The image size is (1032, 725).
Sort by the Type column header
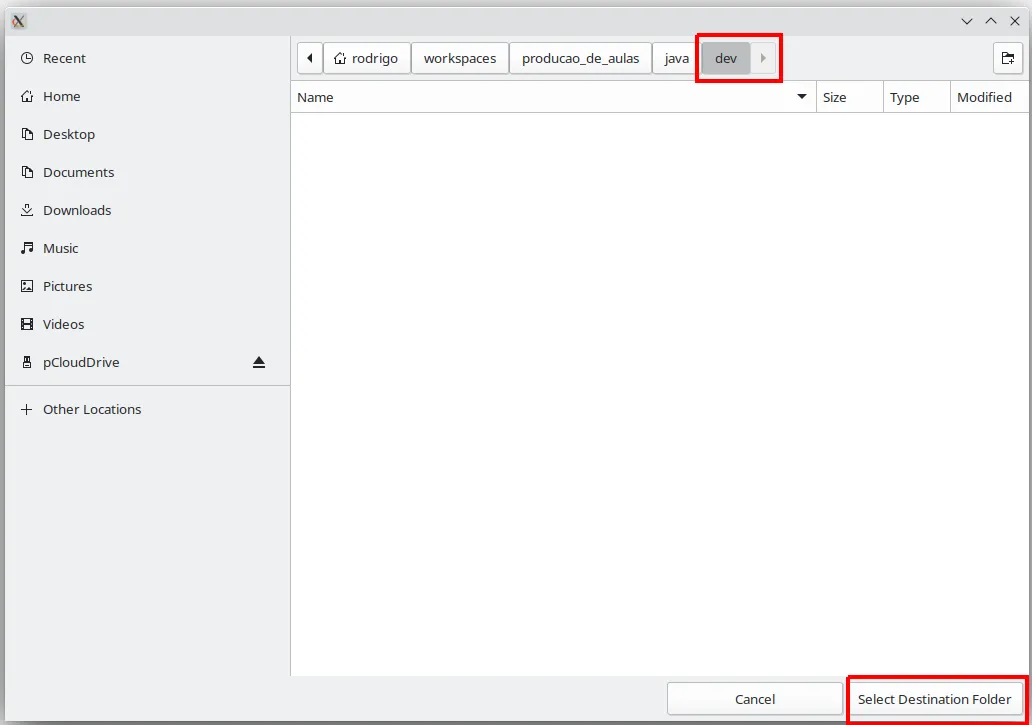point(917,97)
